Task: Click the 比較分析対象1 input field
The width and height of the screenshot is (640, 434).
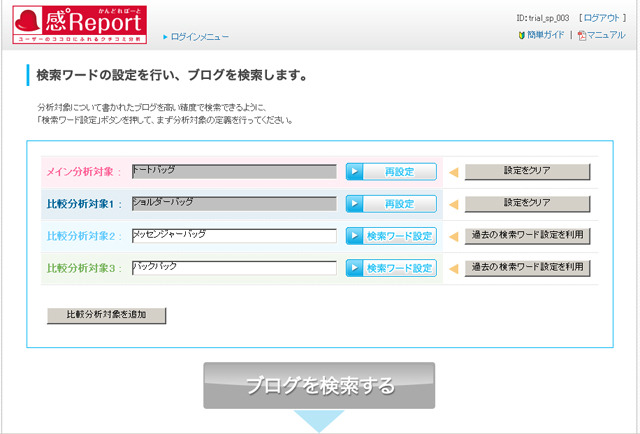Action: 234,204
